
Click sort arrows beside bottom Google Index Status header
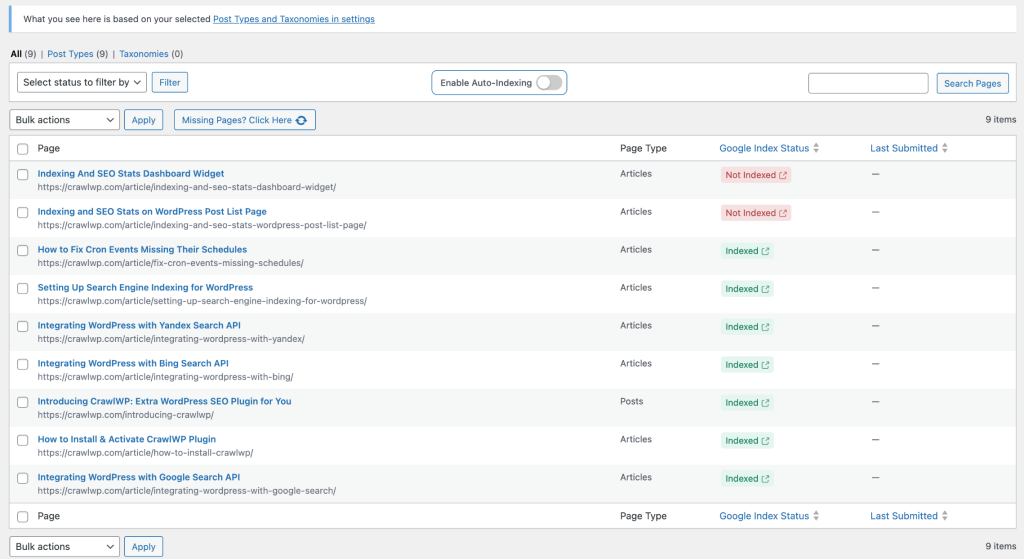tap(816, 516)
